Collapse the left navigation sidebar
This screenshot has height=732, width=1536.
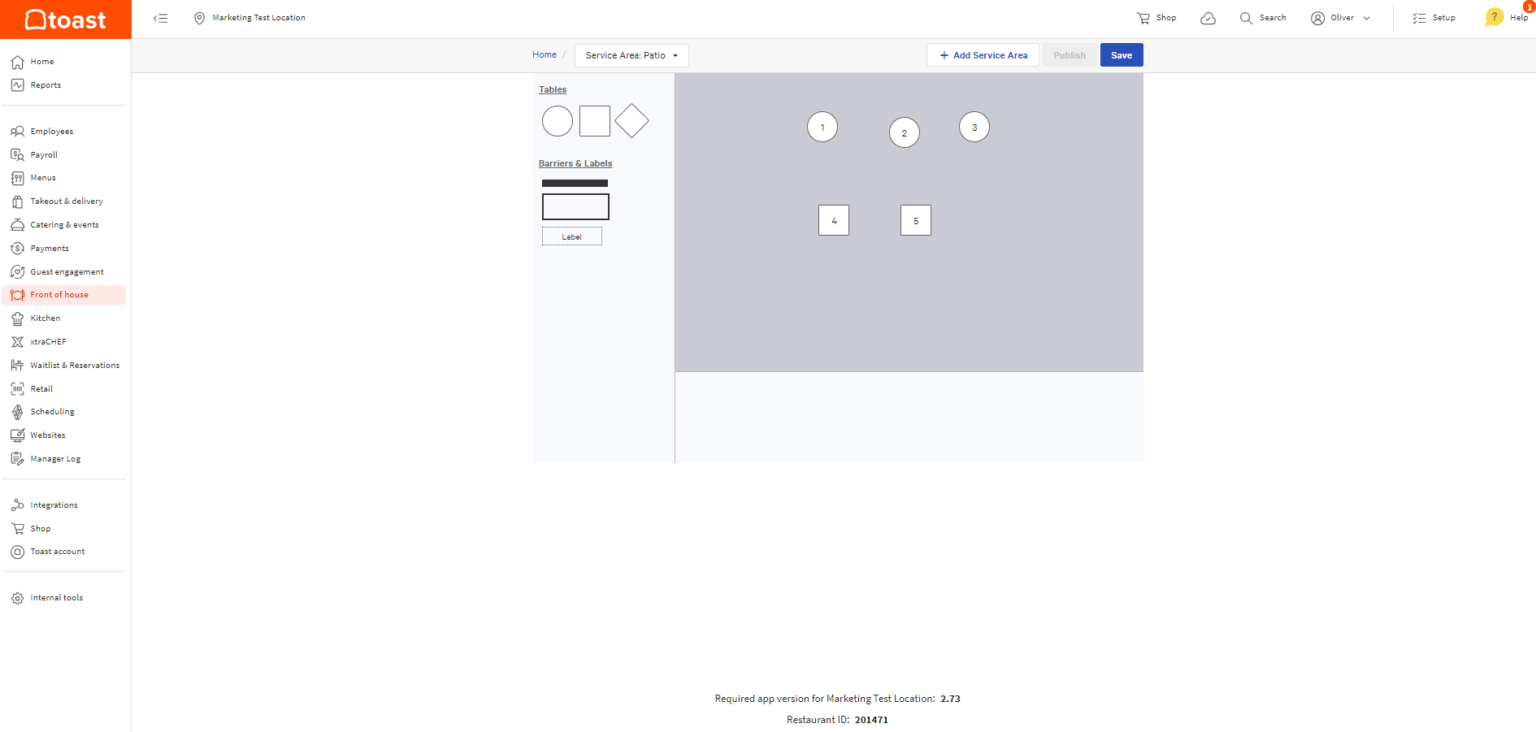tap(161, 17)
